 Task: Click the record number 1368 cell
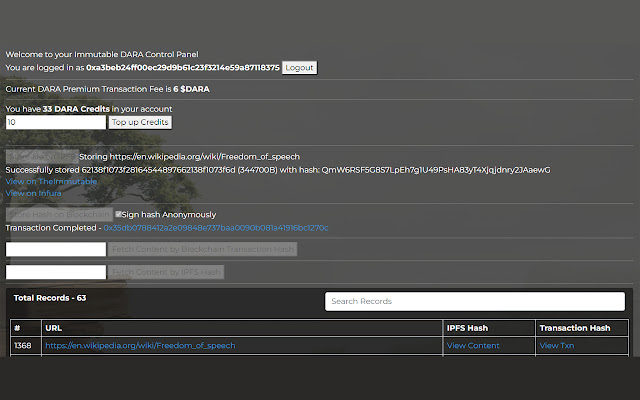pos(26,345)
